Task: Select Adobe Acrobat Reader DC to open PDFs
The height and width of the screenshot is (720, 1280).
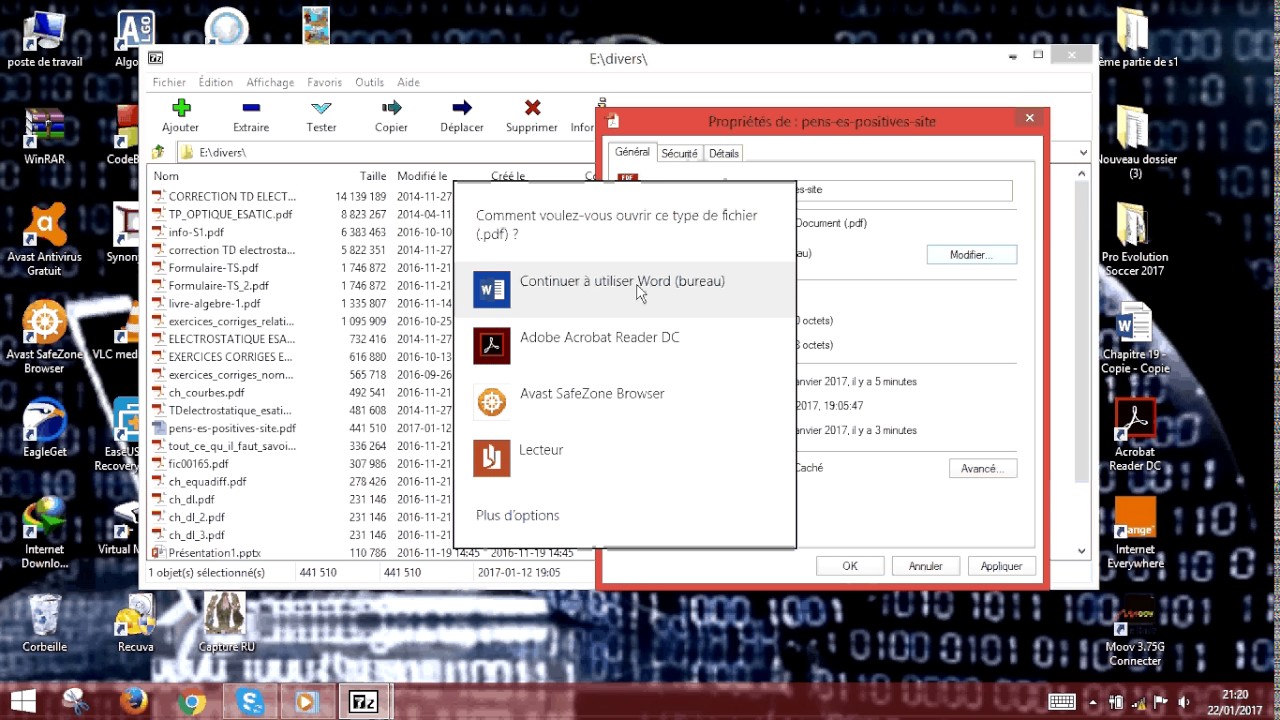Action: 625,346
